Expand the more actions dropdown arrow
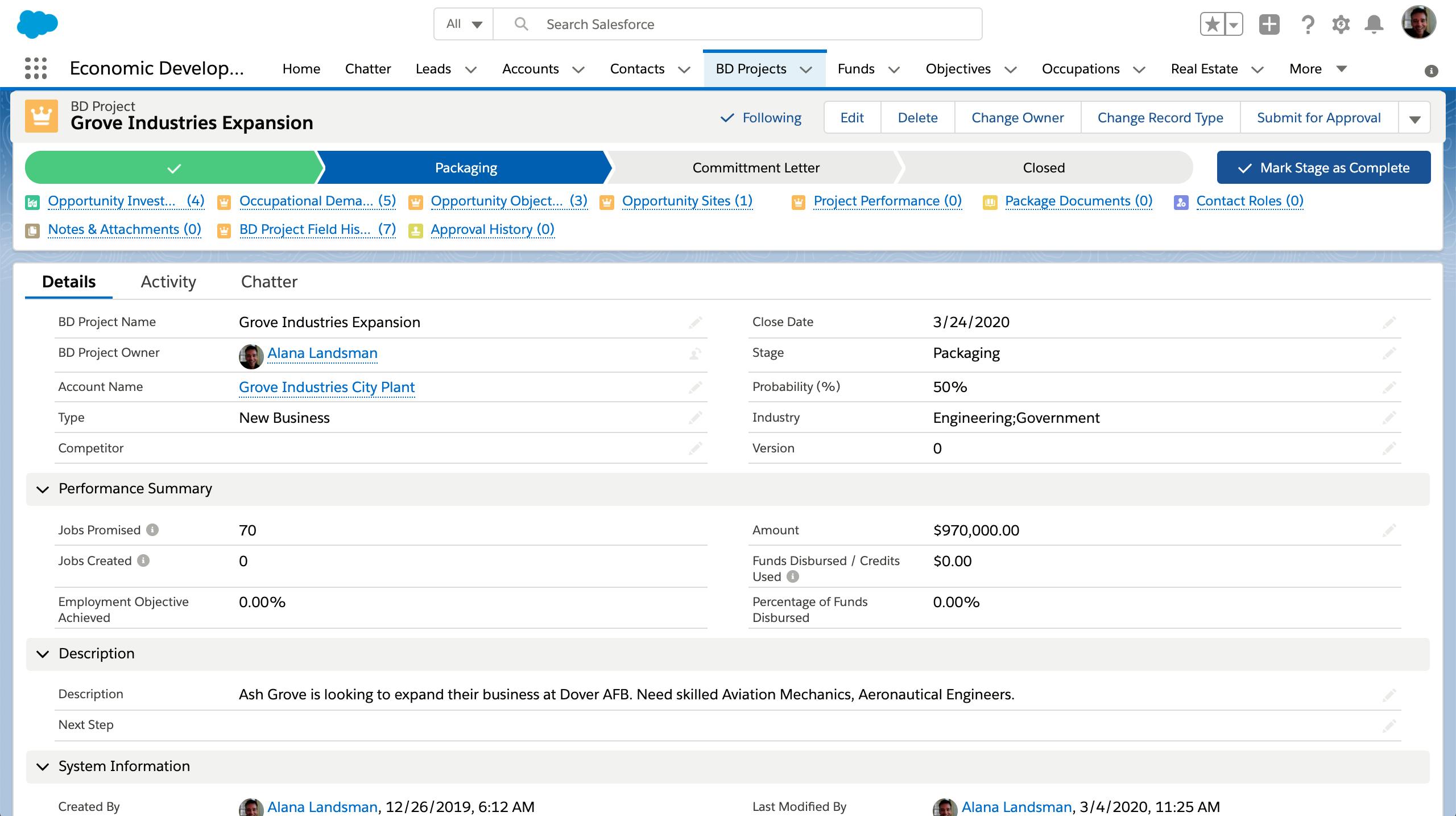This screenshot has height=816, width=1456. tap(1414, 118)
